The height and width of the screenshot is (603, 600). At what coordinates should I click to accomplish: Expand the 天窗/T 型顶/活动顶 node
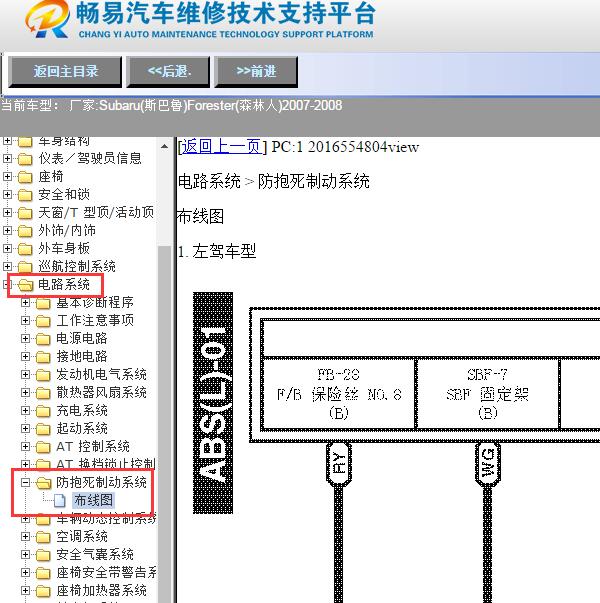7,212
